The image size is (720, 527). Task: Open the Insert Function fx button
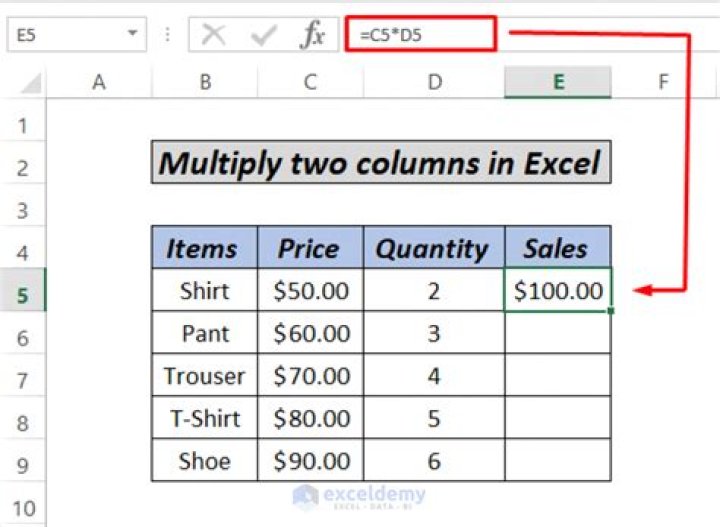click(x=312, y=34)
